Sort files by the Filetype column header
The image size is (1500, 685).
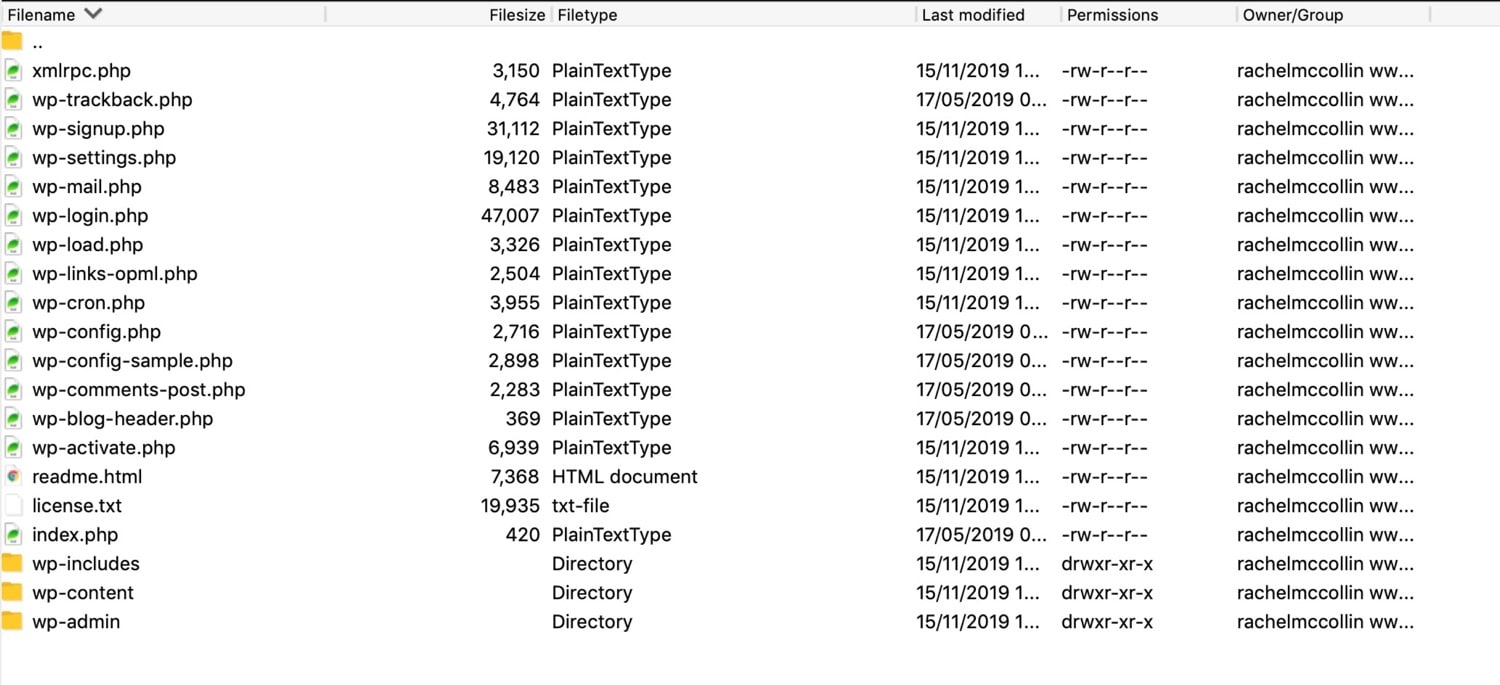click(x=587, y=14)
